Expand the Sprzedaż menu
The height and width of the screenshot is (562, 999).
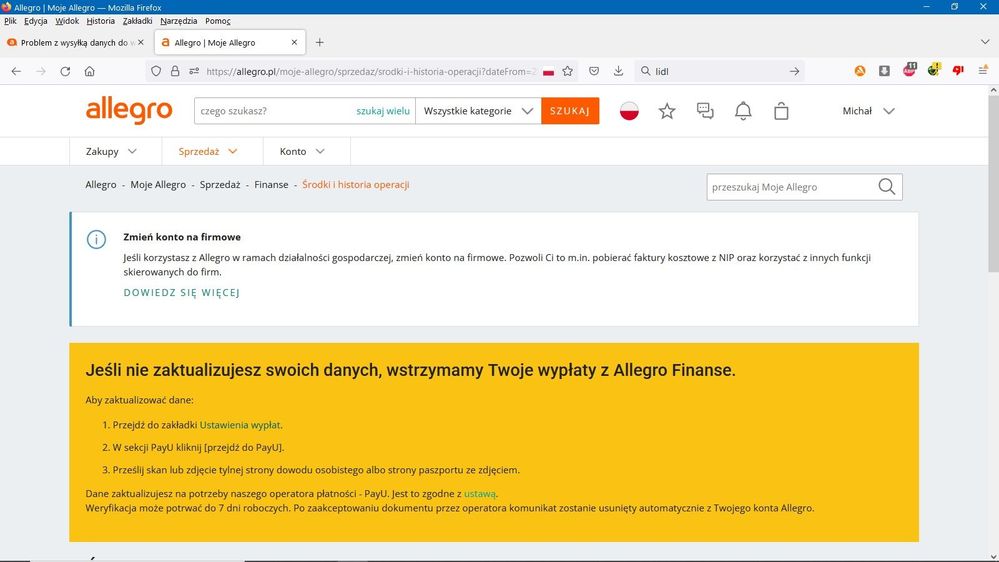click(208, 152)
